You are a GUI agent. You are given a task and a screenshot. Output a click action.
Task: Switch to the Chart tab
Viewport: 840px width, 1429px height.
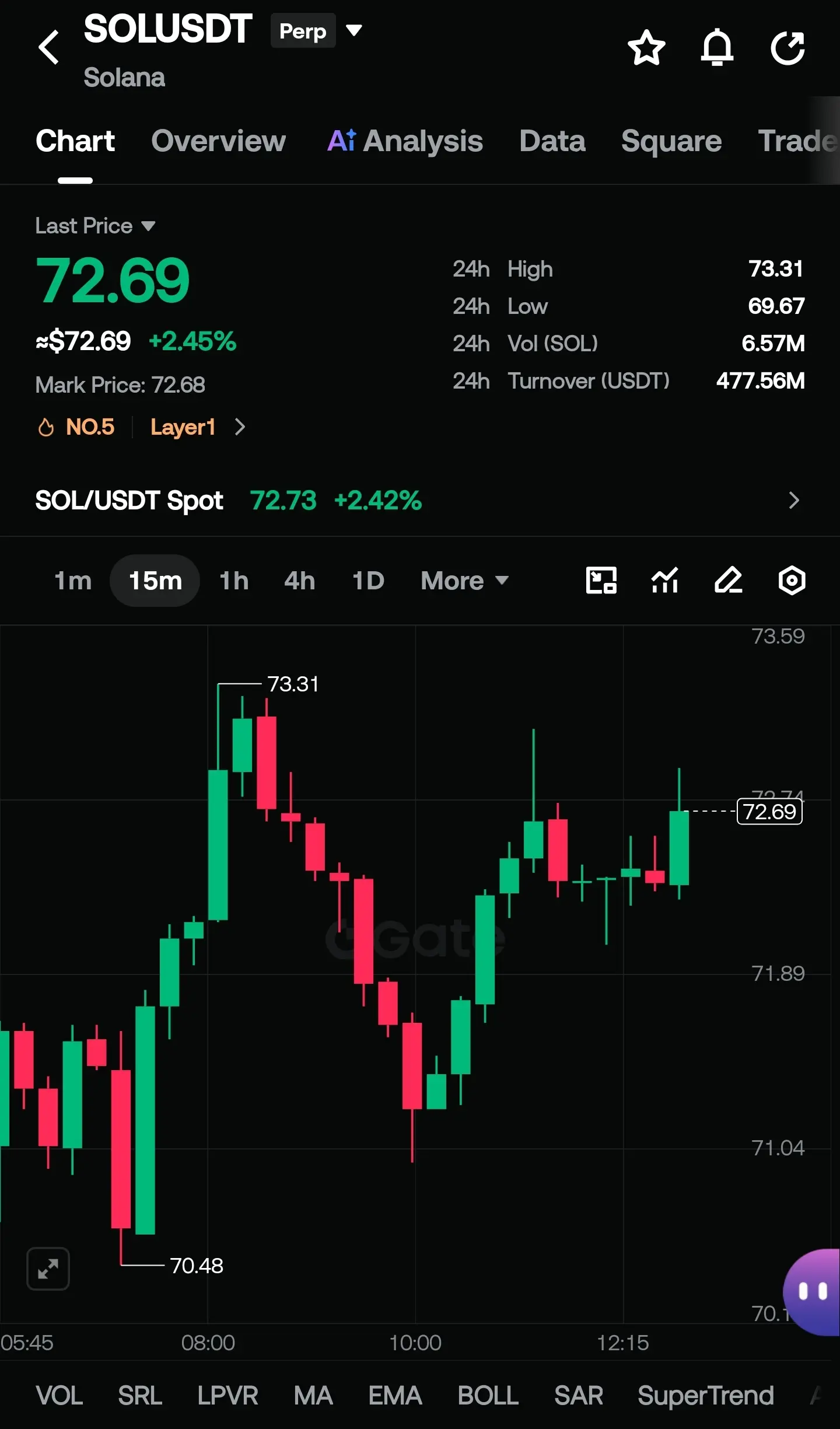click(x=75, y=141)
